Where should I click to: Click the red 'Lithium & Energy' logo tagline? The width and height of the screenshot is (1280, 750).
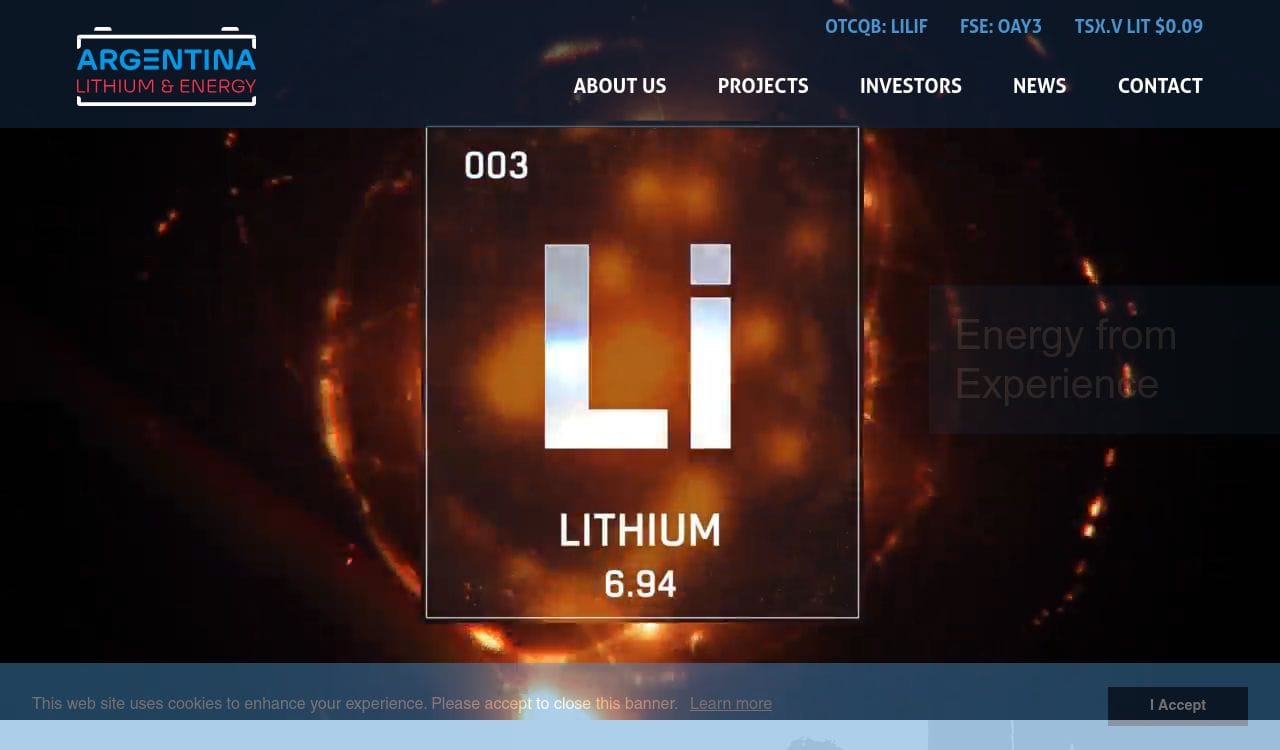pos(166,87)
